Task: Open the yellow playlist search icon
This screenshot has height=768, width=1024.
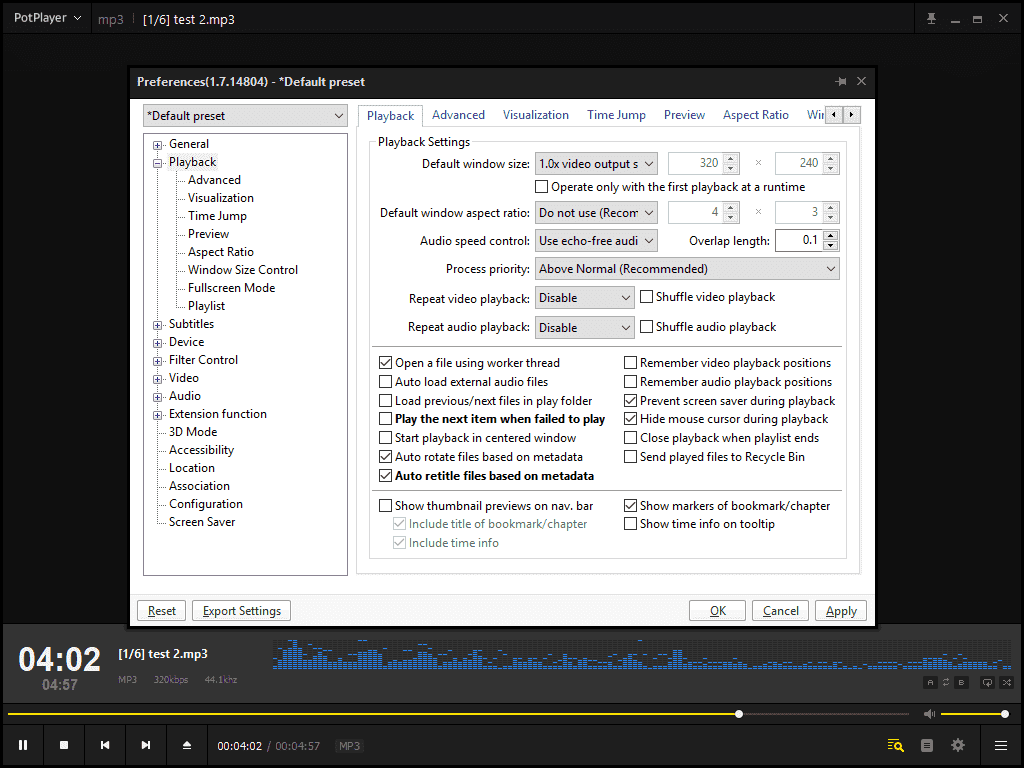Action: click(x=895, y=745)
